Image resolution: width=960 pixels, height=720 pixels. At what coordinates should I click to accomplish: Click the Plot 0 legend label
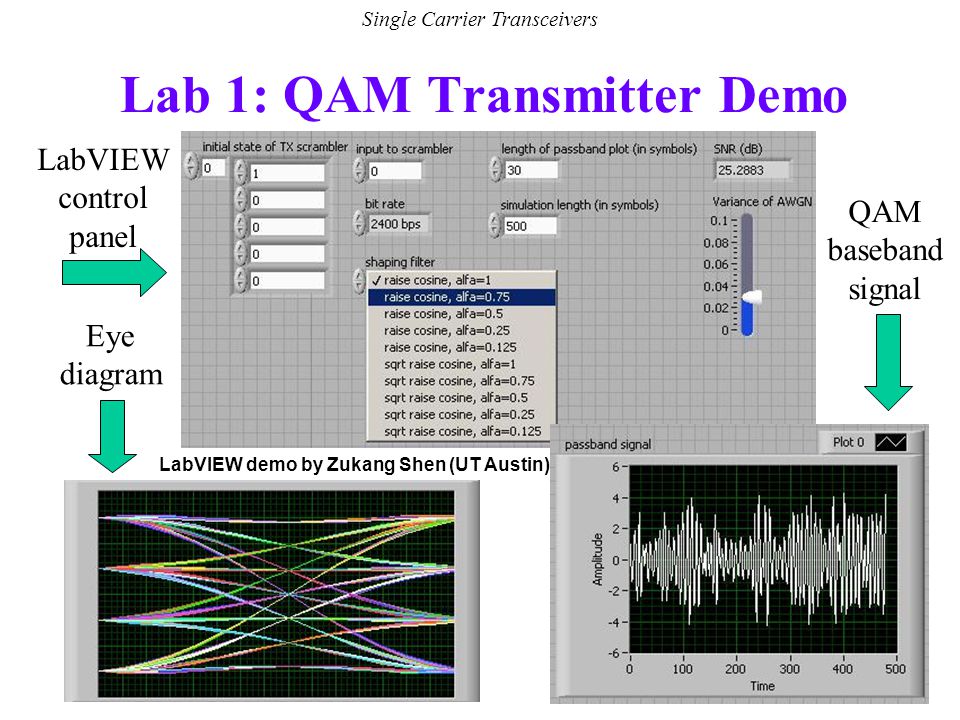(x=848, y=442)
